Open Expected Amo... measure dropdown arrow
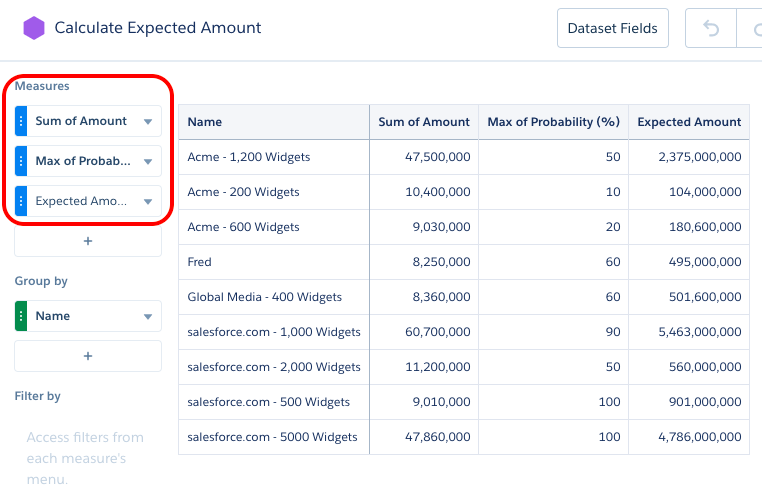The image size is (762, 496). pos(148,201)
